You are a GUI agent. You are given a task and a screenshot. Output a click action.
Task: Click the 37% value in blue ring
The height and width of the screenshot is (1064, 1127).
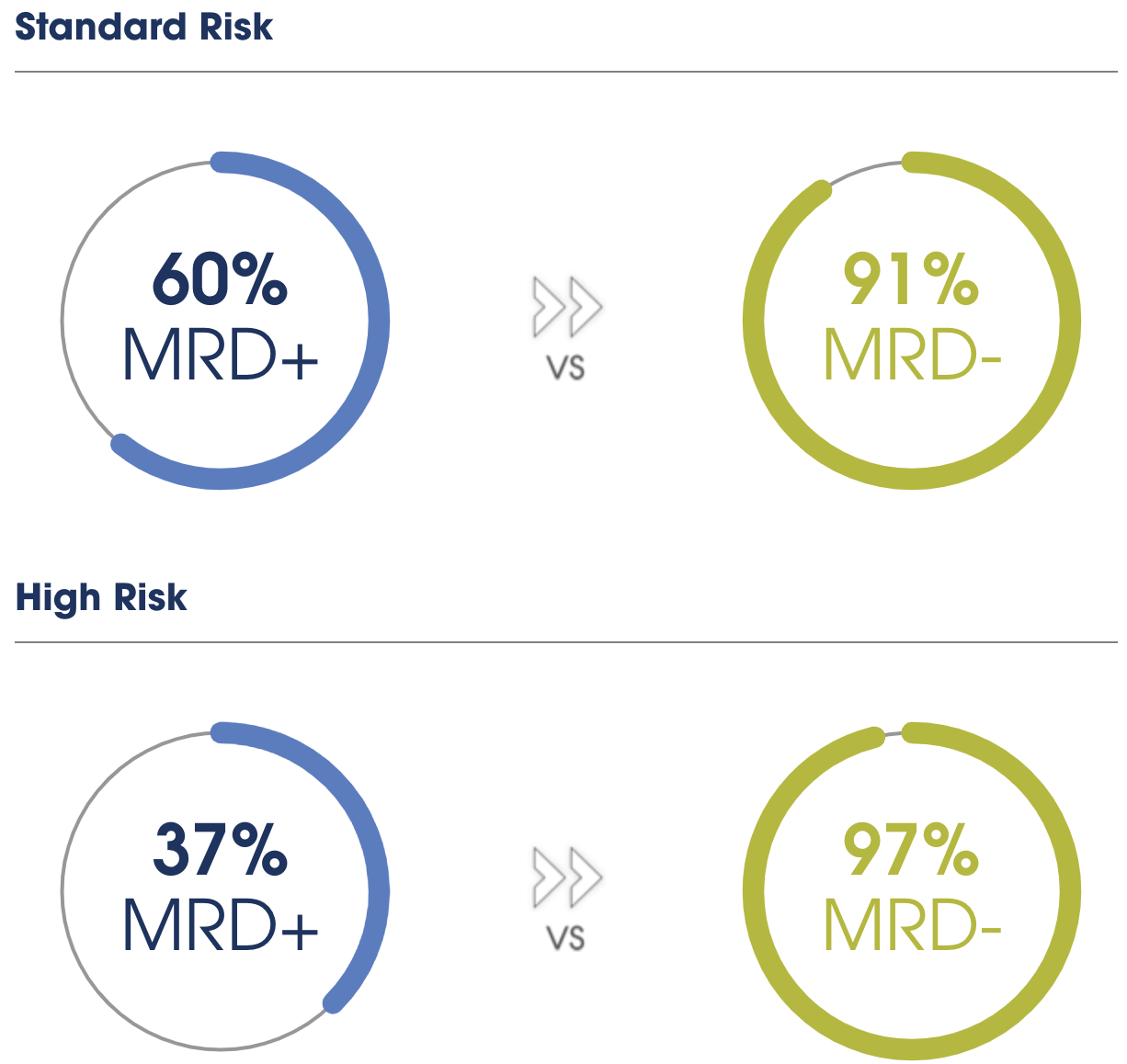(220, 850)
